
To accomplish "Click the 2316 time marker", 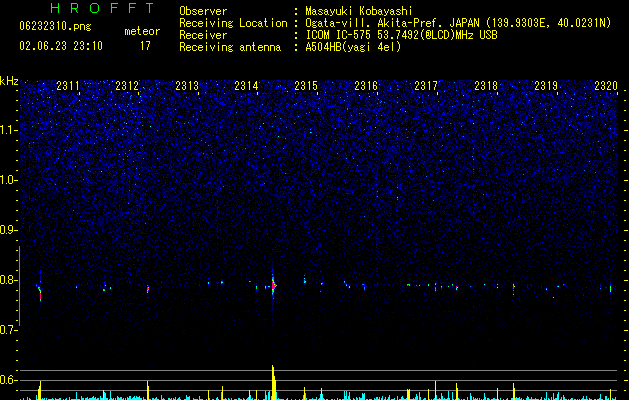I will pyautogui.click(x=366, y=86).
